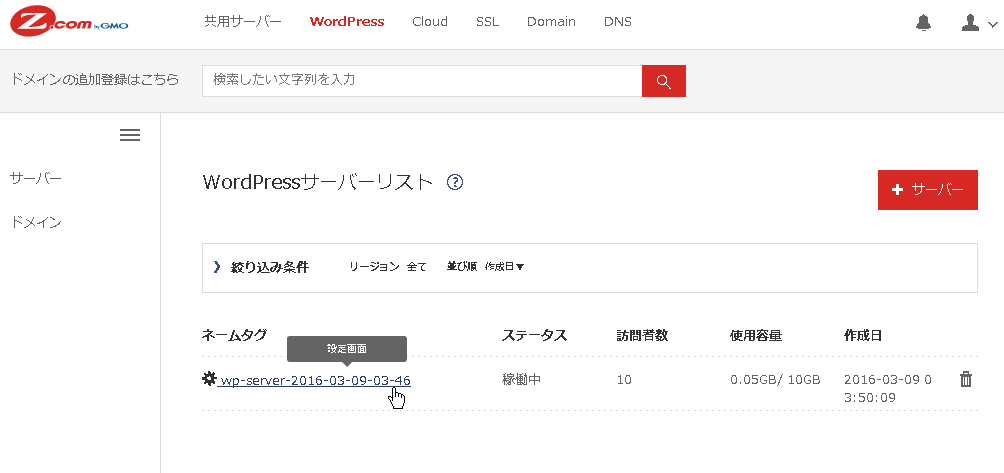Open the Cloud top menu item
This screenshot has height=473, width=1004.
[430, 22]
